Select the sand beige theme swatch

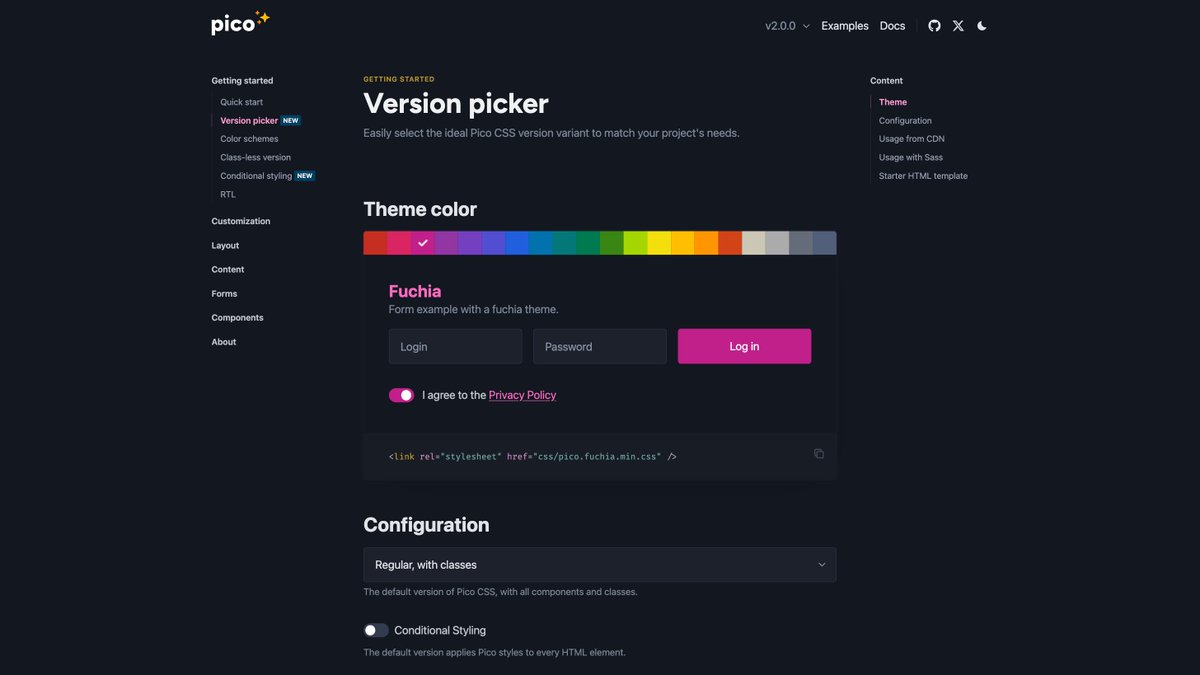pyautogui.click(x=753, y=243)
